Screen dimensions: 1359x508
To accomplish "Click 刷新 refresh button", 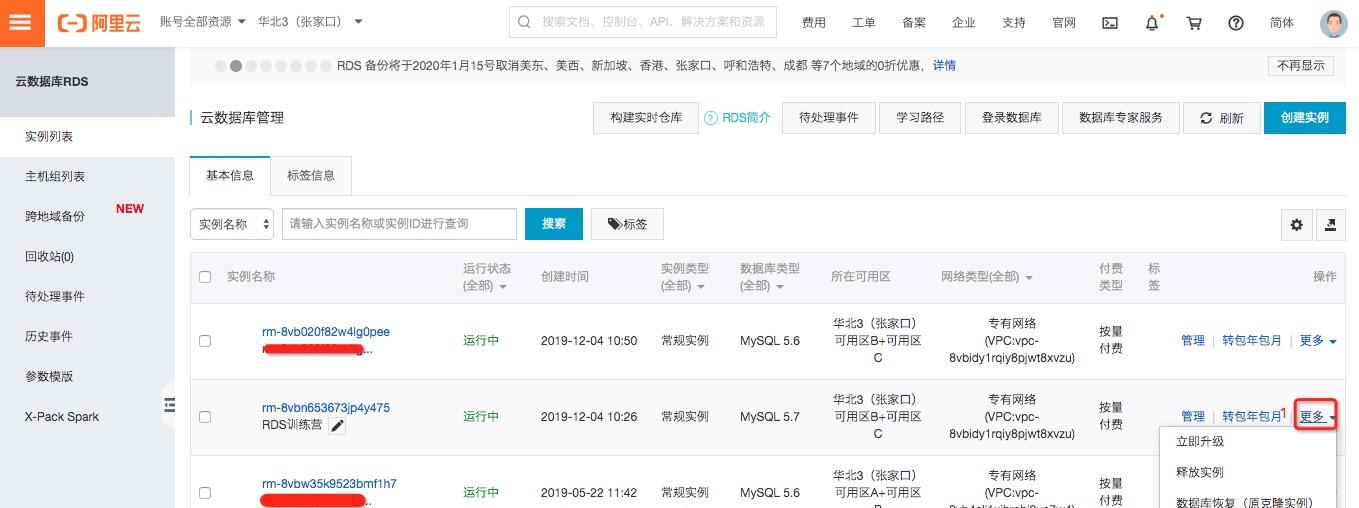I will (x=1221, y=117).
